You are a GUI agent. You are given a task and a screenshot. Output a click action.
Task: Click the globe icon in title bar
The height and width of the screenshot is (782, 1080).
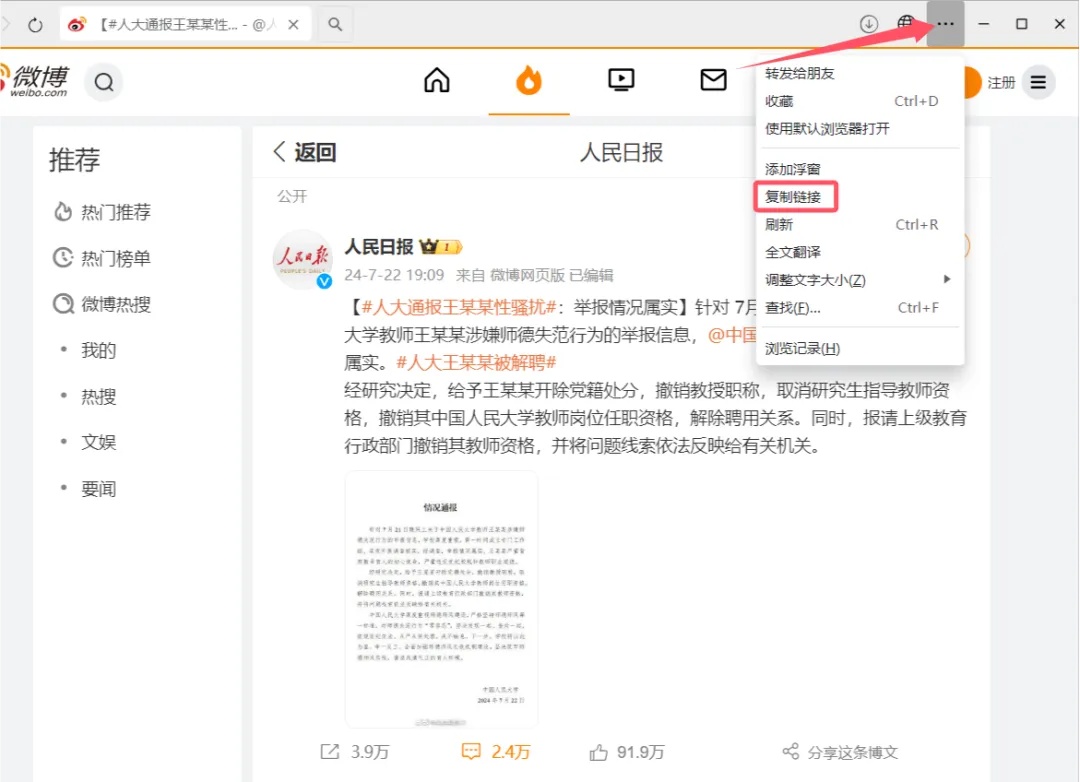[906, 23]
